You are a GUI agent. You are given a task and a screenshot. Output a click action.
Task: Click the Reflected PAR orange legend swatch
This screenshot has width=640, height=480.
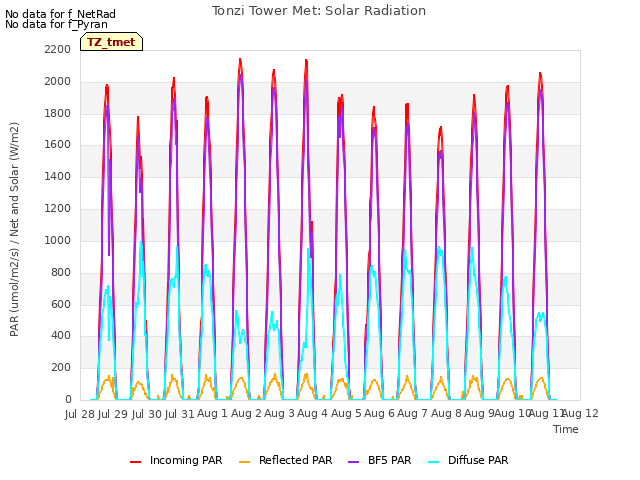point(244,461)
